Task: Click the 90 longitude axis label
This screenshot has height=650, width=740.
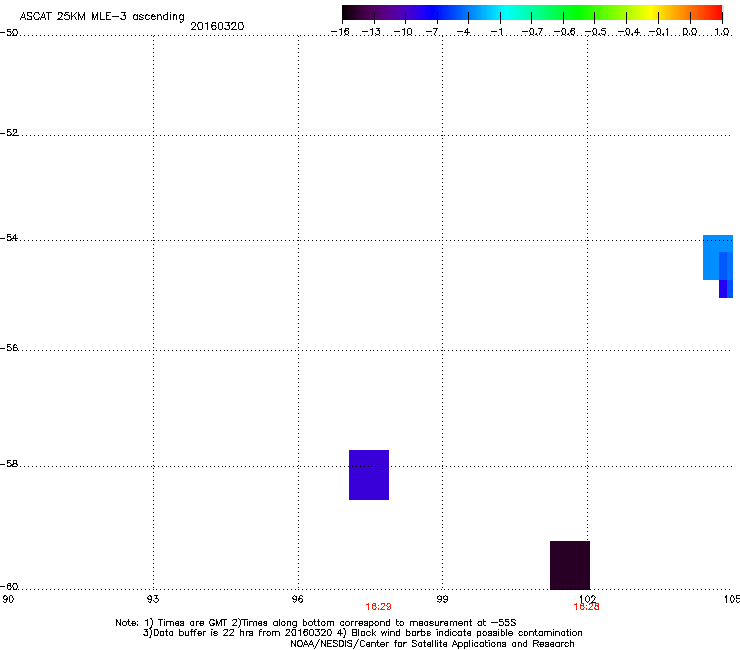Action: tap(8, 599)
